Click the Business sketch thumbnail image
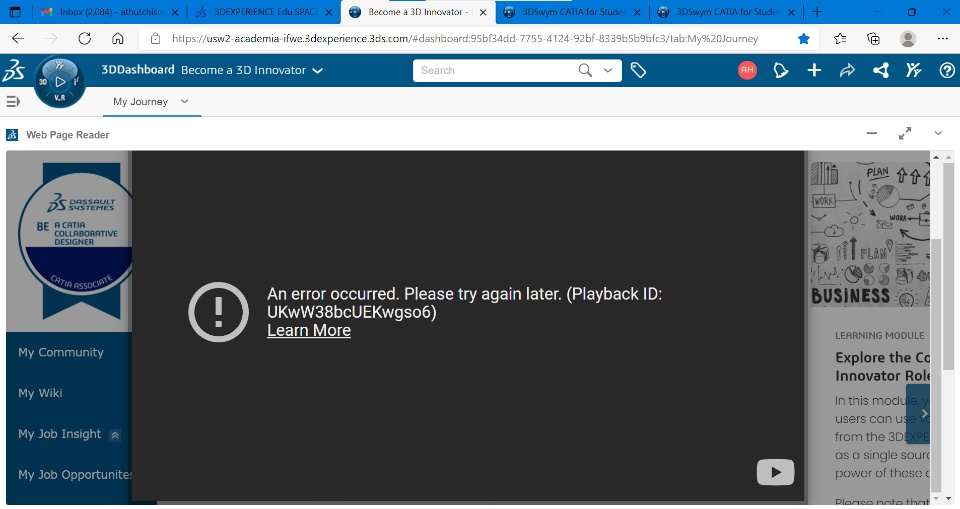This screenshot has height=509, width=960. pos(870,235)
